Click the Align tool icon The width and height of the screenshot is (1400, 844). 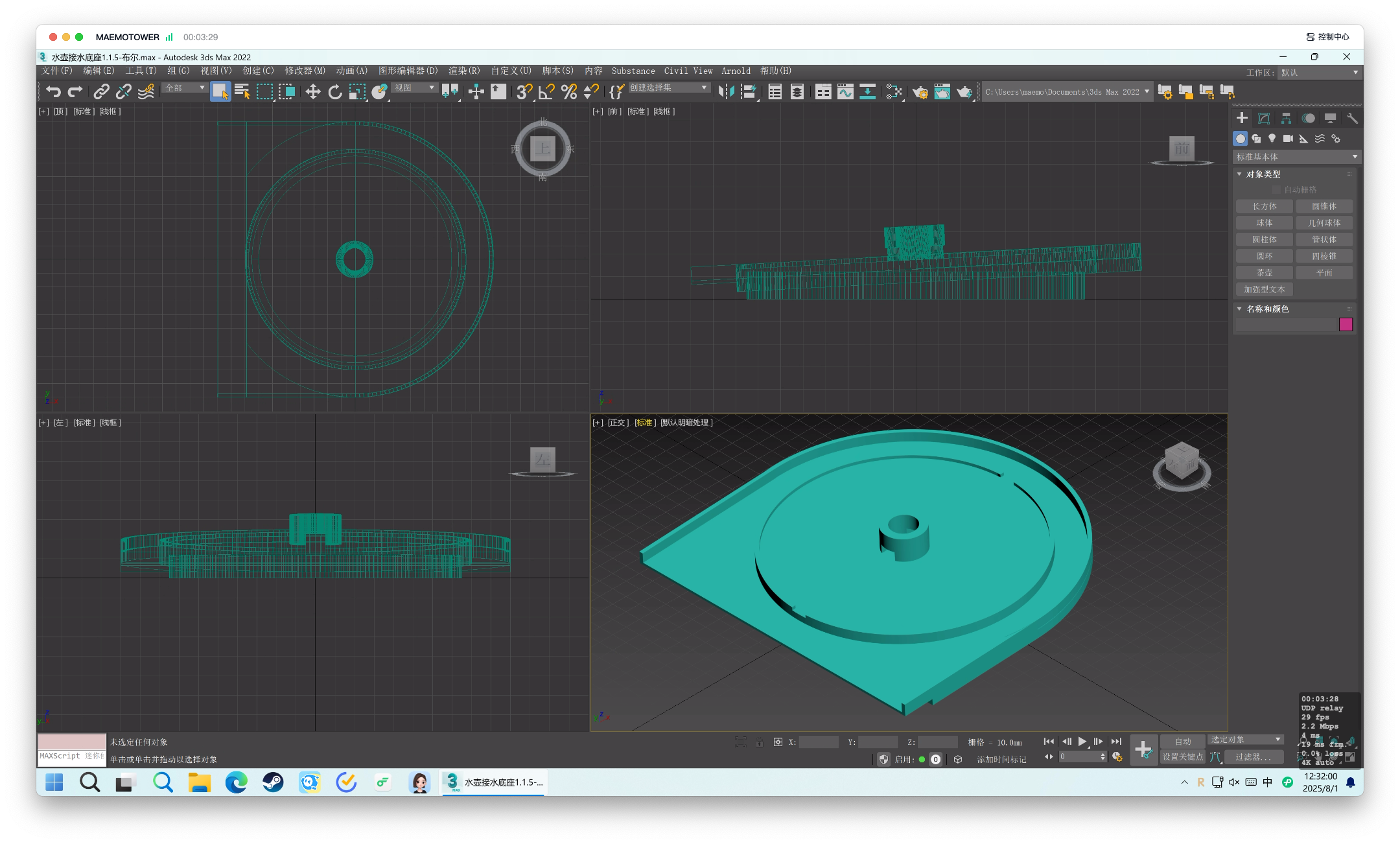(749, 91)
